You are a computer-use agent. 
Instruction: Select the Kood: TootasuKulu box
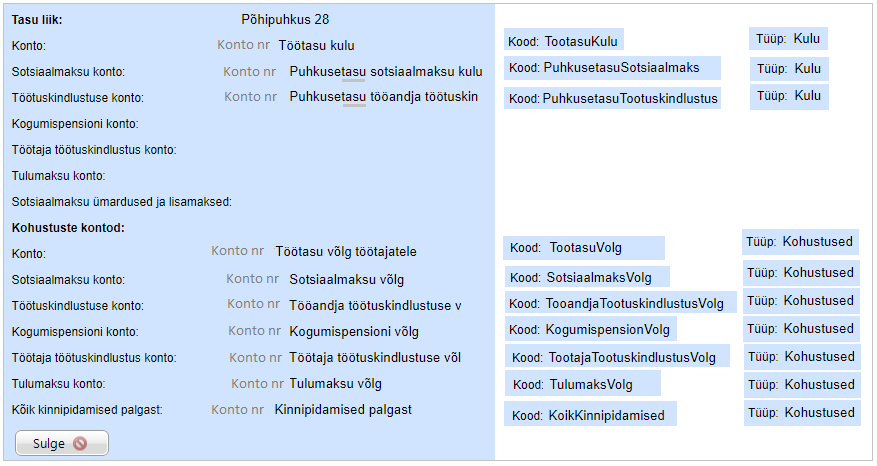point(564,41)
